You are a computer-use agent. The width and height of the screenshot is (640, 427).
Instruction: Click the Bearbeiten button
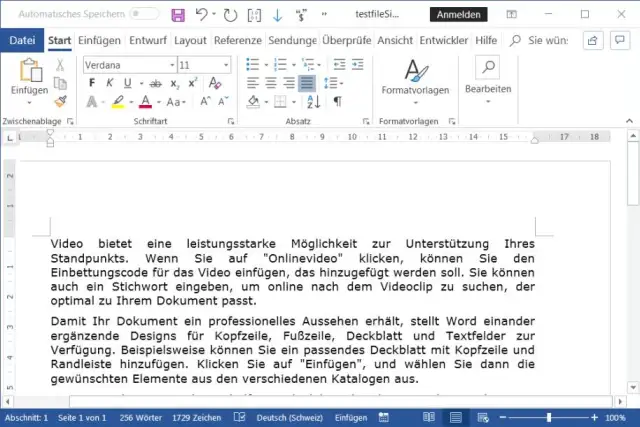coord(487,76)
